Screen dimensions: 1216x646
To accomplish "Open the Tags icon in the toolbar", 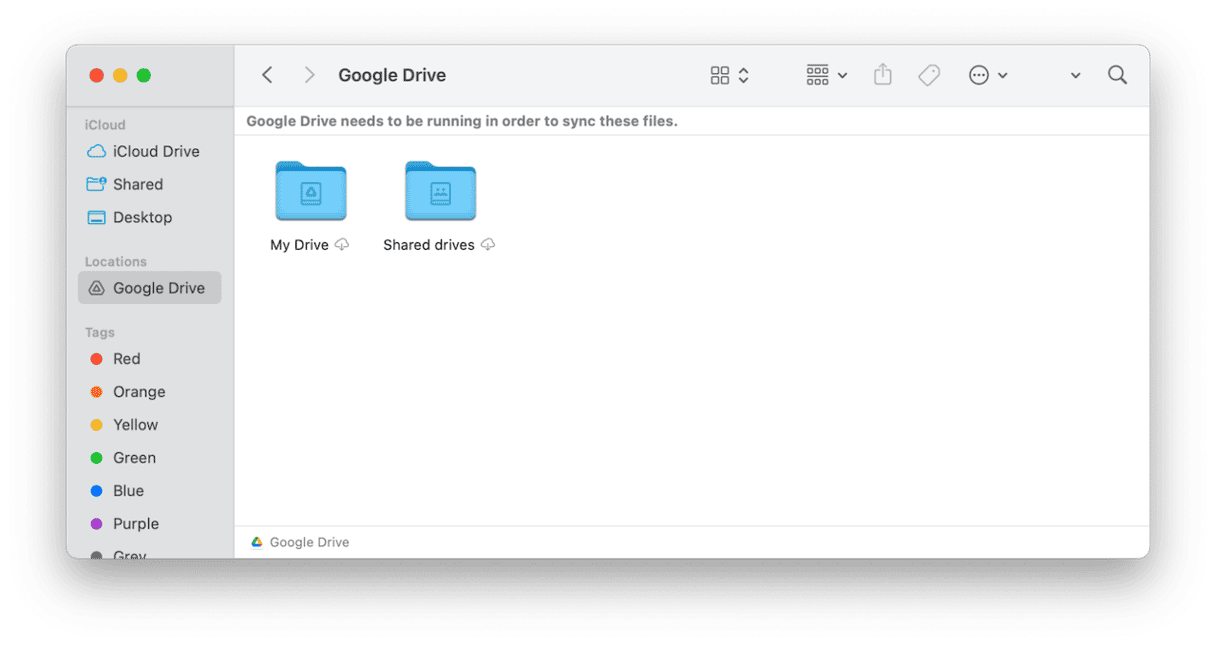I will pyautogui.click(x=929, y=74).
